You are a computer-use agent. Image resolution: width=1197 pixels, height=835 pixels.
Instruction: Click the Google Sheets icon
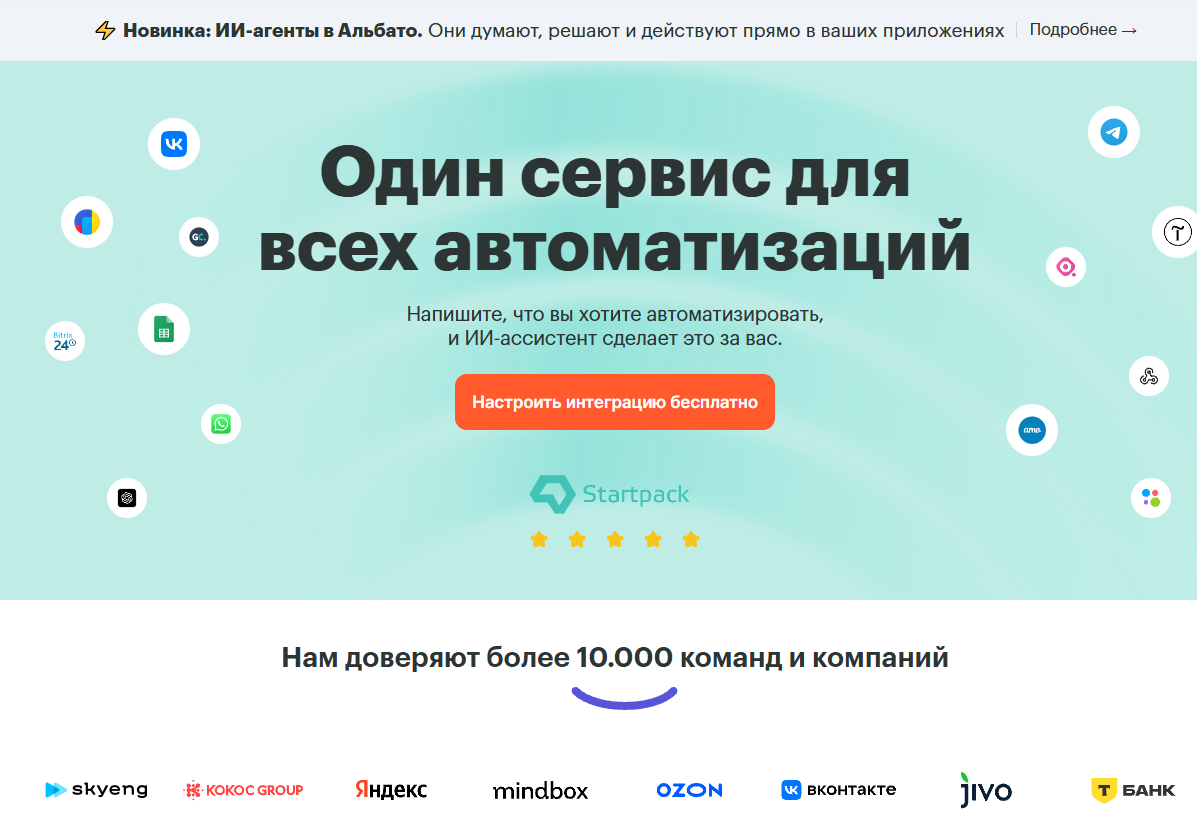tap(164, 329)
